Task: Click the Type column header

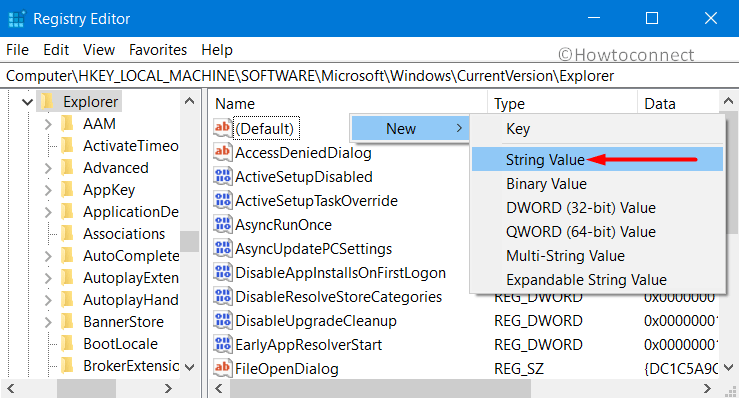Action: point(562,103)
